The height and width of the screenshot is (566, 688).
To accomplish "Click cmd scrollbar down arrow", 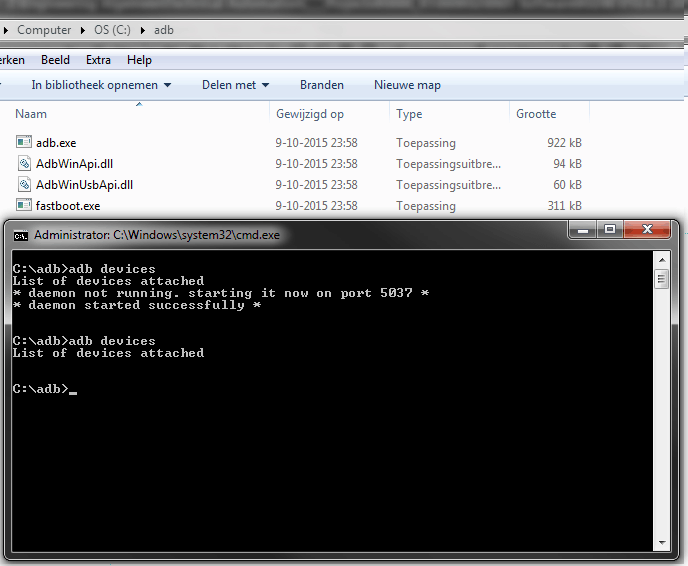I will click(x=662, y=543).
